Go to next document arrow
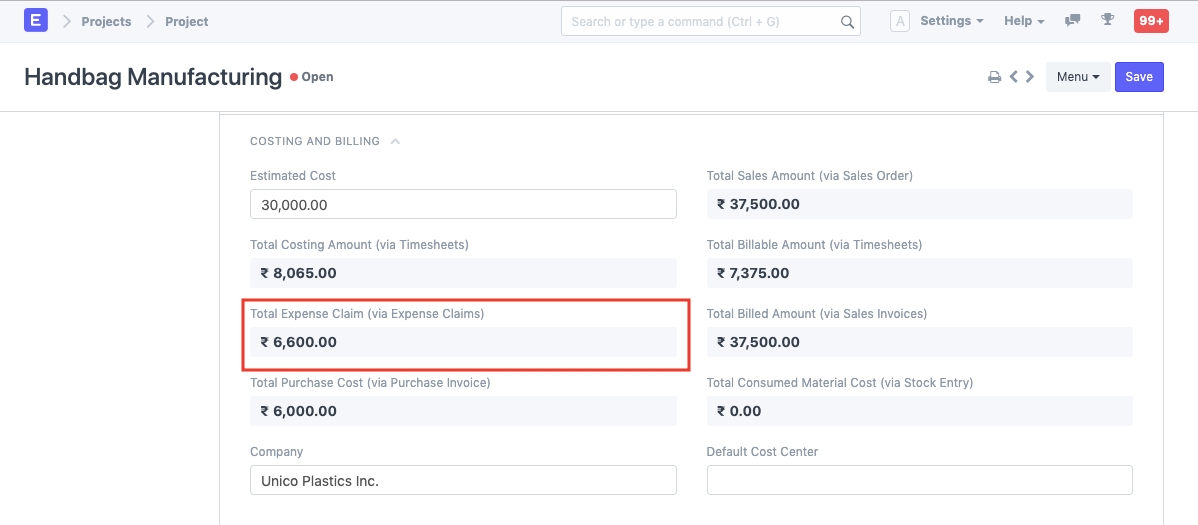Image resolution: width=1198 pixels, height=525 pixels. click(1030, 77)
